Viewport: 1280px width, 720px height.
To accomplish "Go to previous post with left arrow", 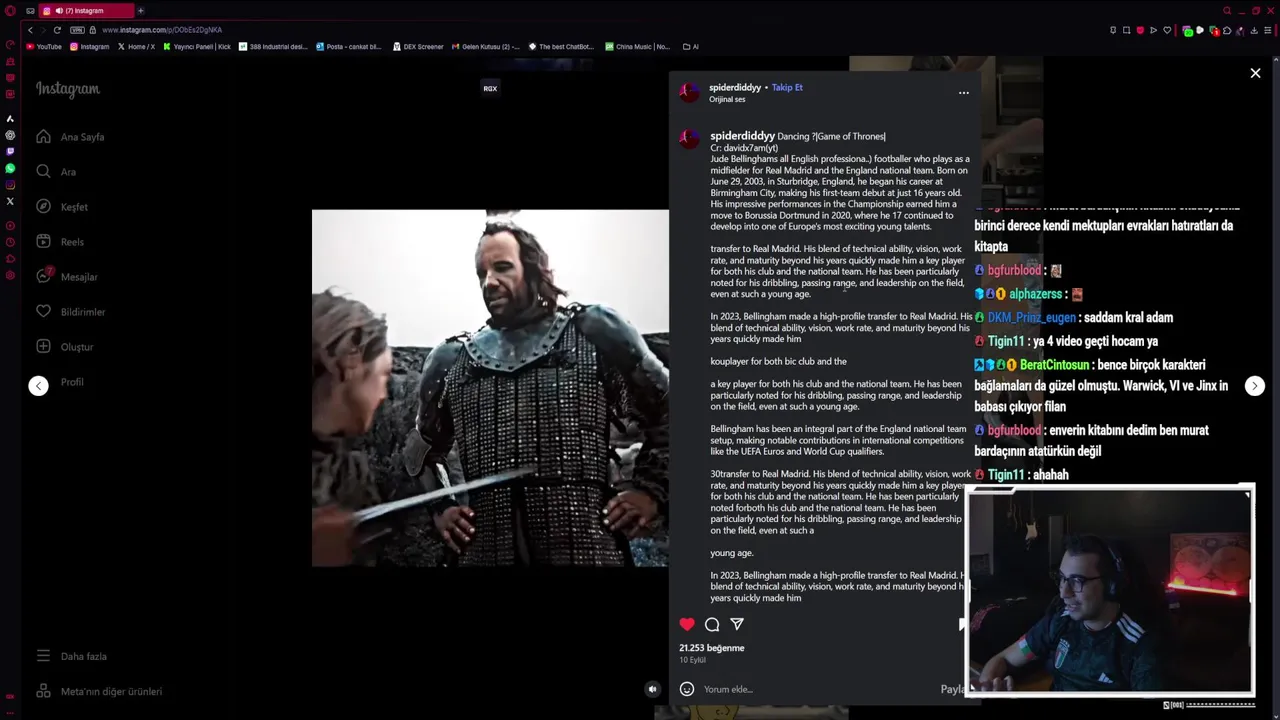I will 38,386.
